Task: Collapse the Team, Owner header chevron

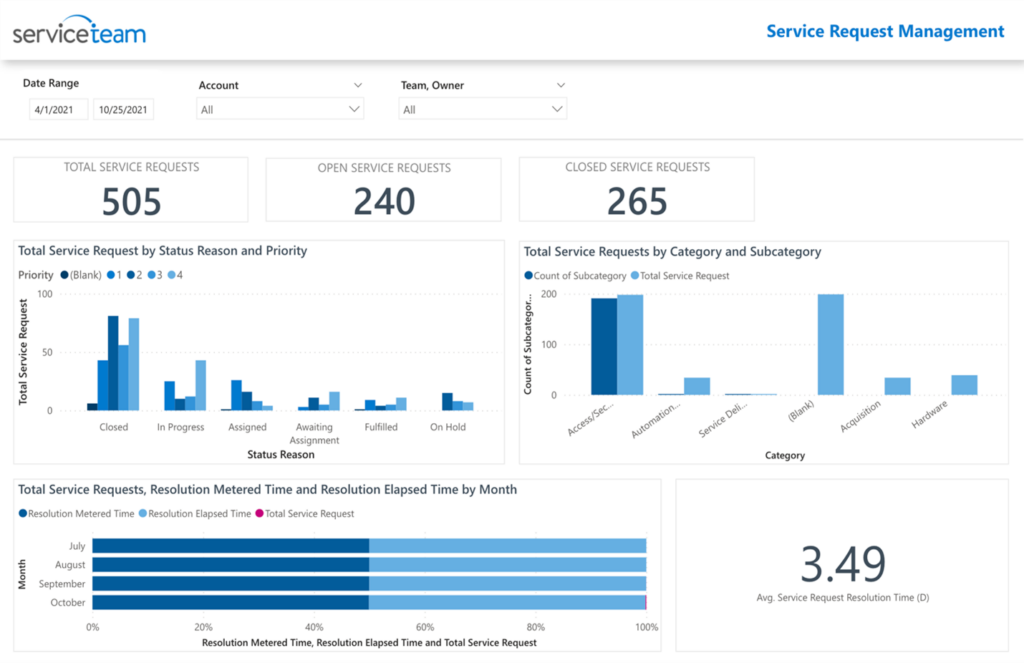Action: coord(560,85)
